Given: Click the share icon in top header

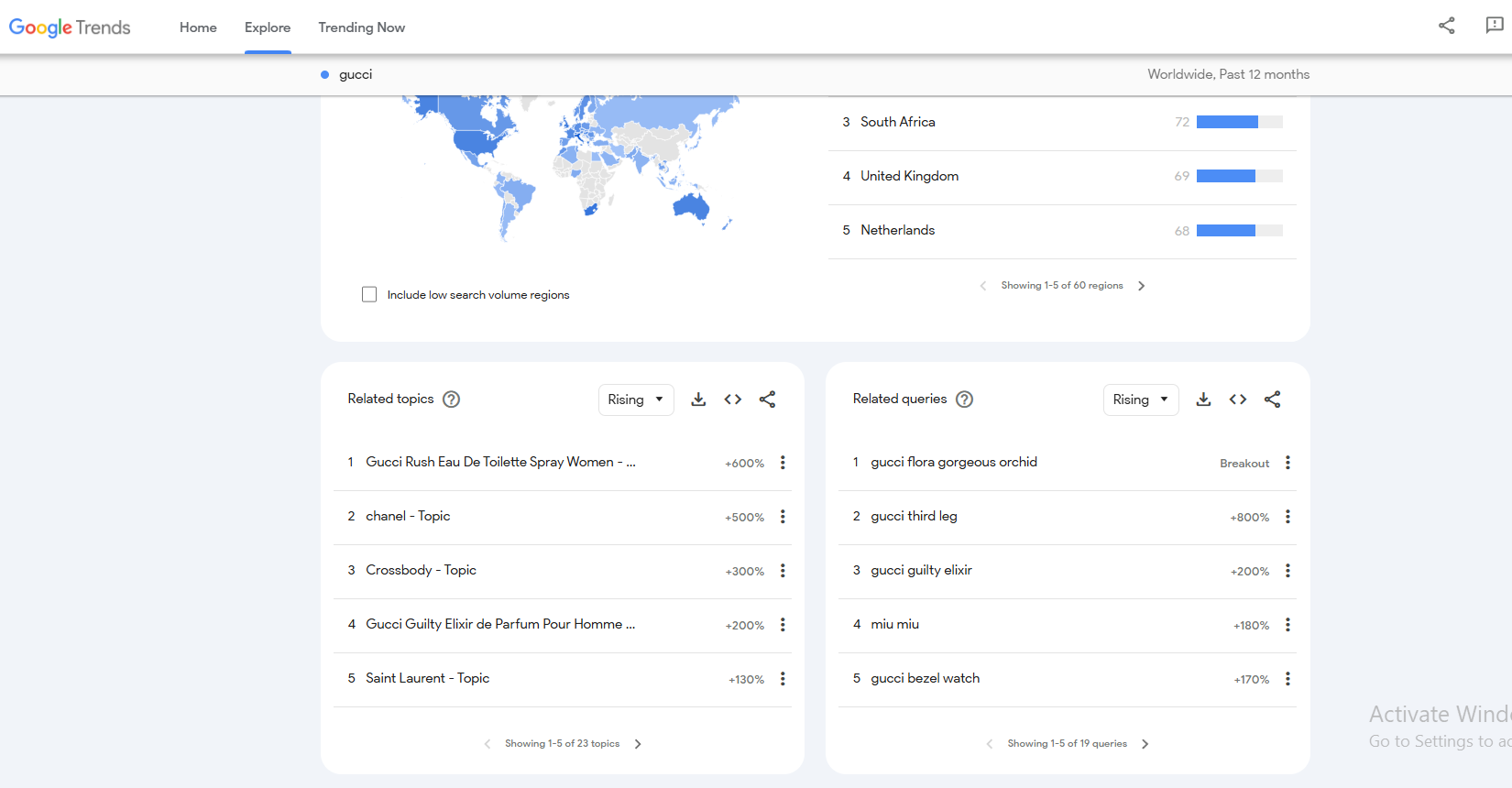Looking at the screenshot, I should click(x=1447, y=26).
